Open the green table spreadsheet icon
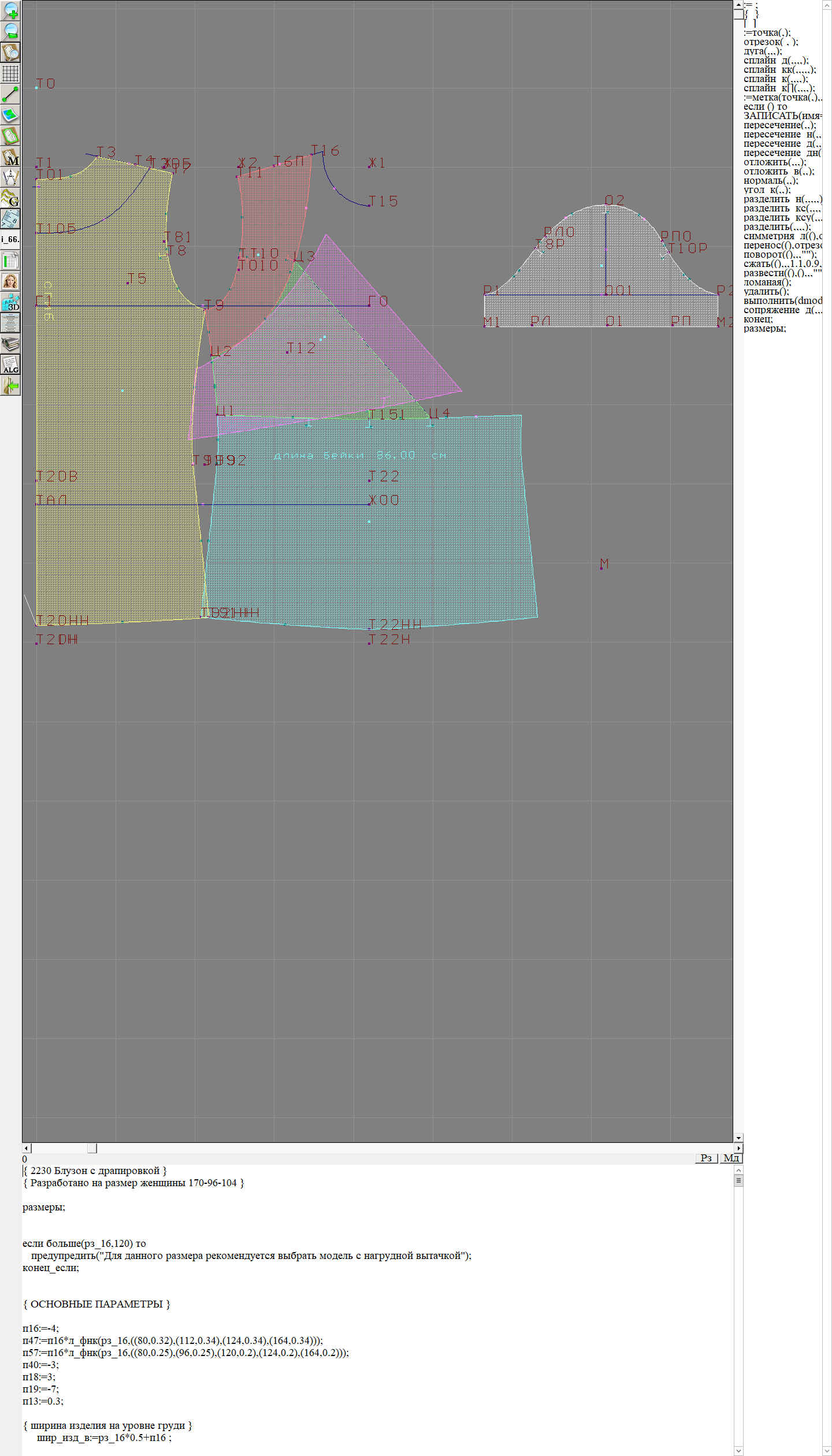 (10, 261)
